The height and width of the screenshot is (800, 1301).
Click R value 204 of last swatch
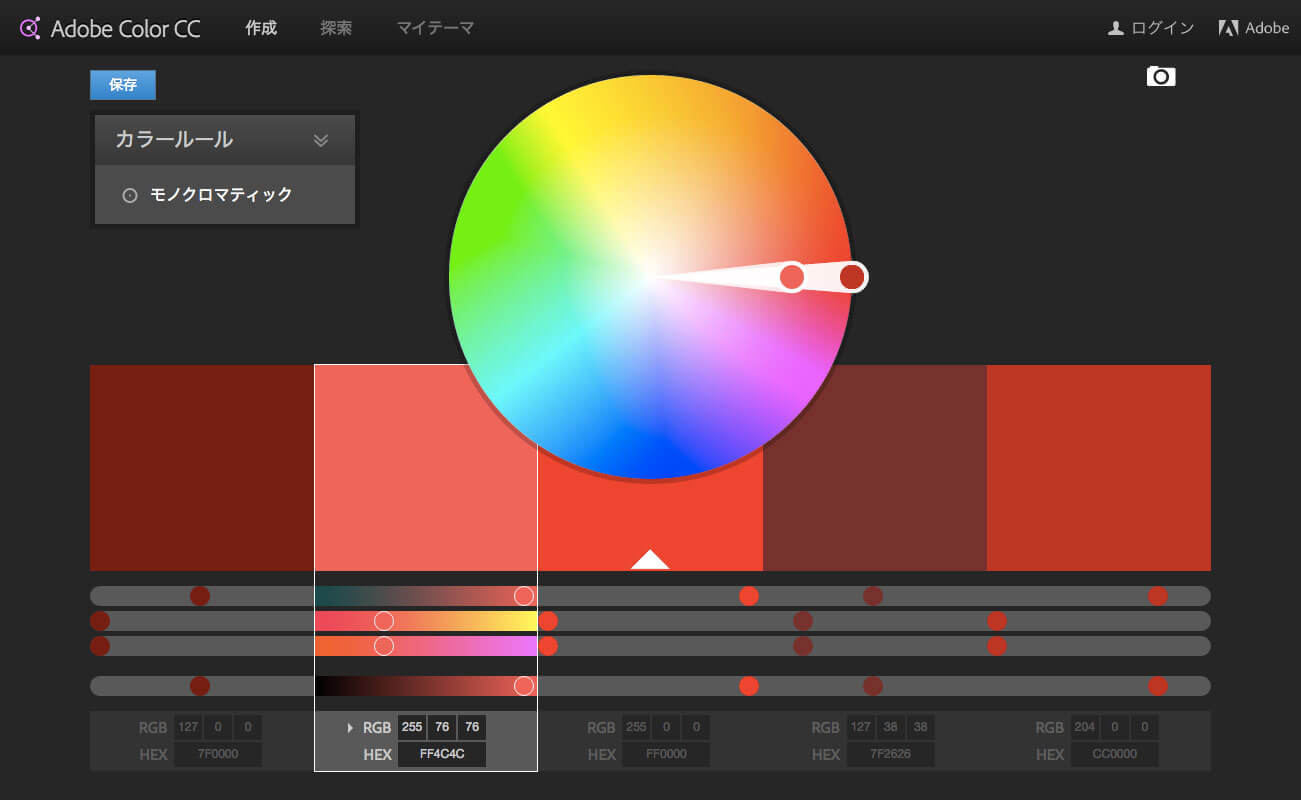point(1084,728)
